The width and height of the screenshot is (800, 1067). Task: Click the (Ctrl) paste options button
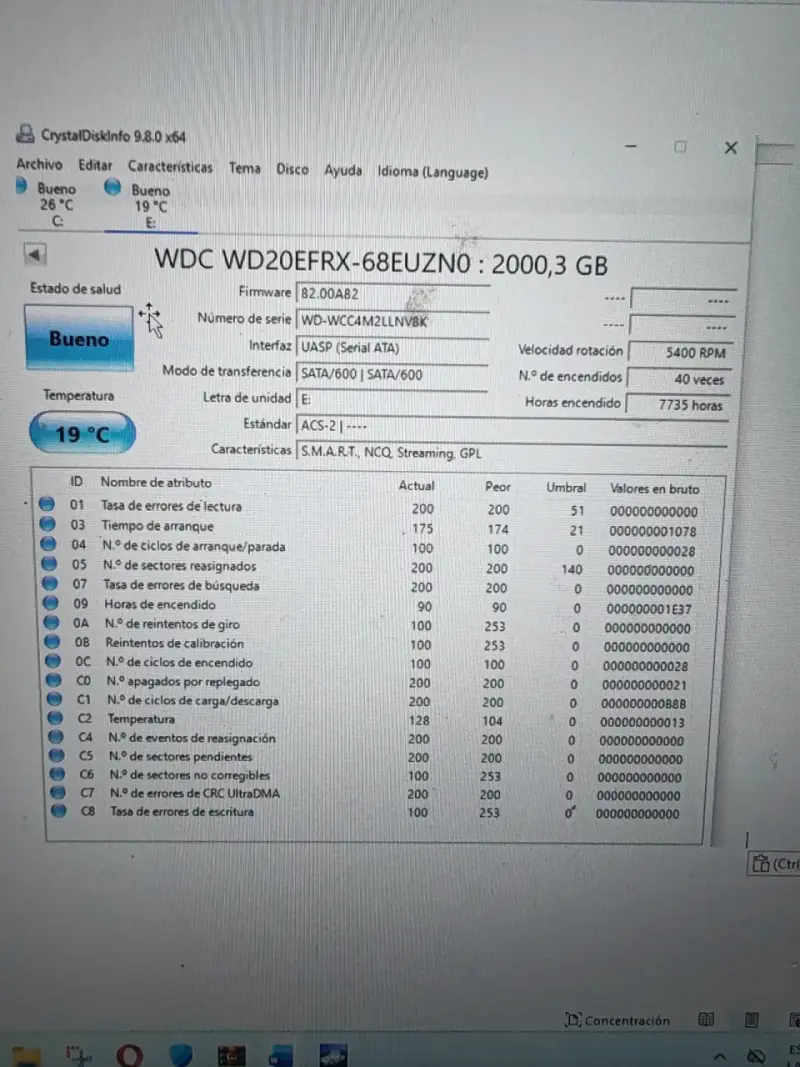(775, 864)
